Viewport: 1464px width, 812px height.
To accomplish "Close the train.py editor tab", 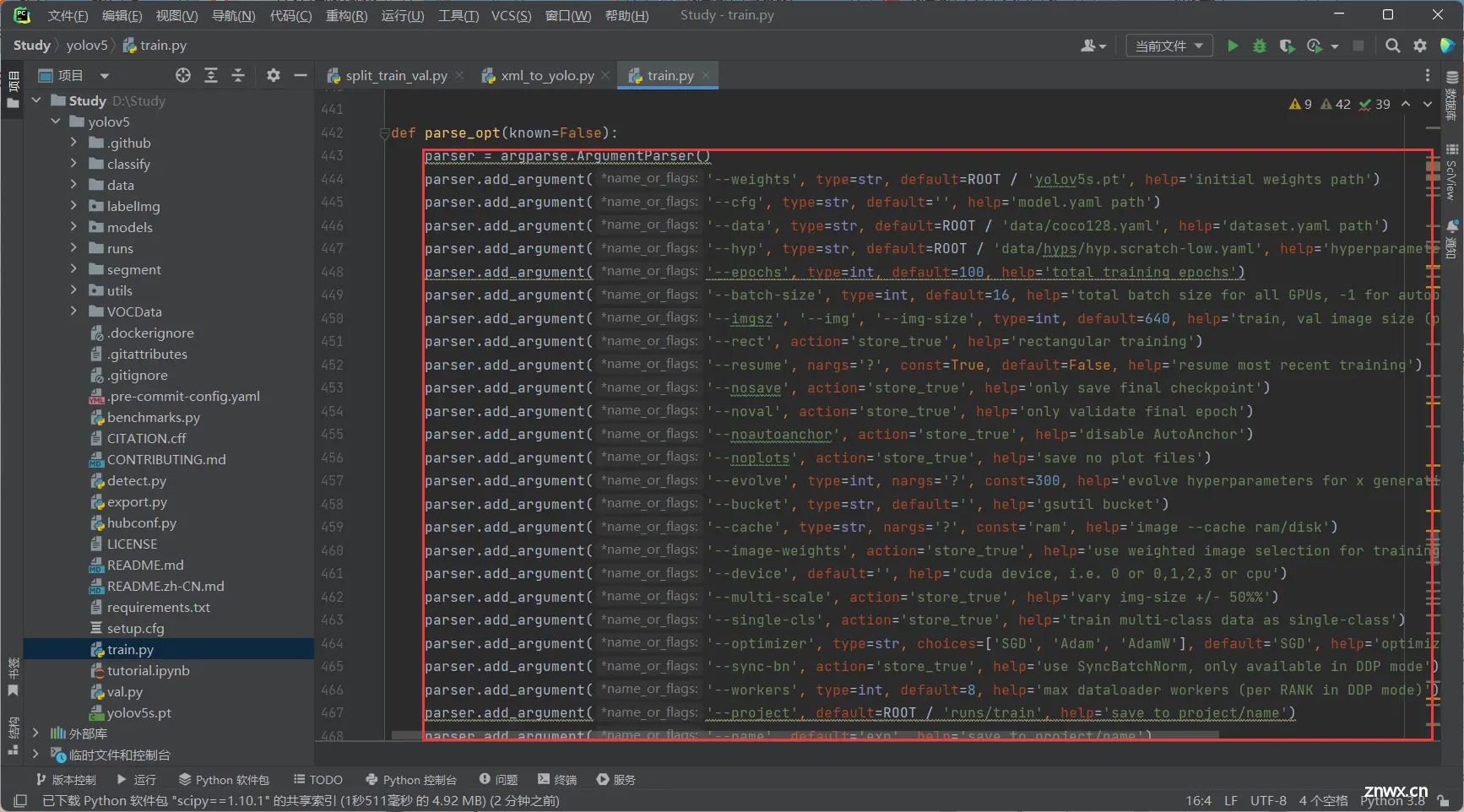I will click(x=706, y=75).
